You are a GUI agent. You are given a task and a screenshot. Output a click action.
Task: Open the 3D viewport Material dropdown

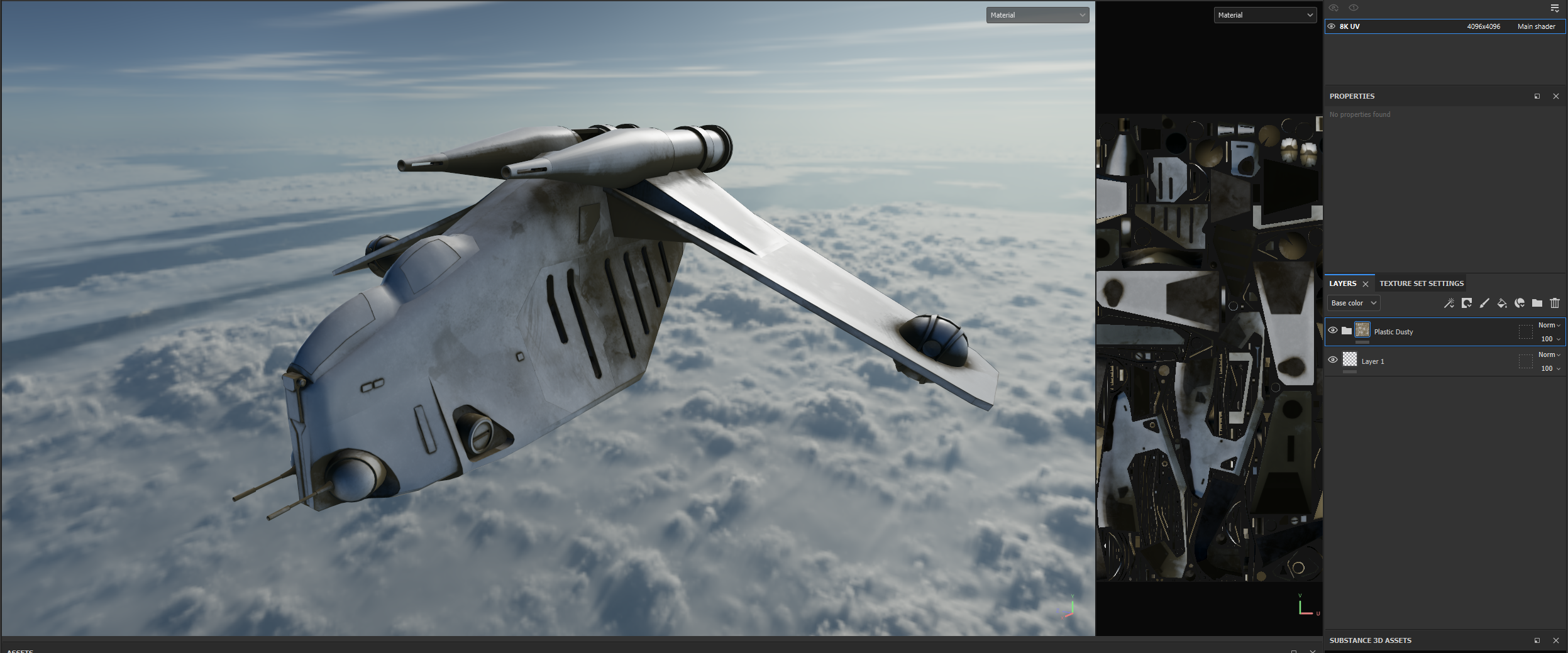click(1037, 15)
